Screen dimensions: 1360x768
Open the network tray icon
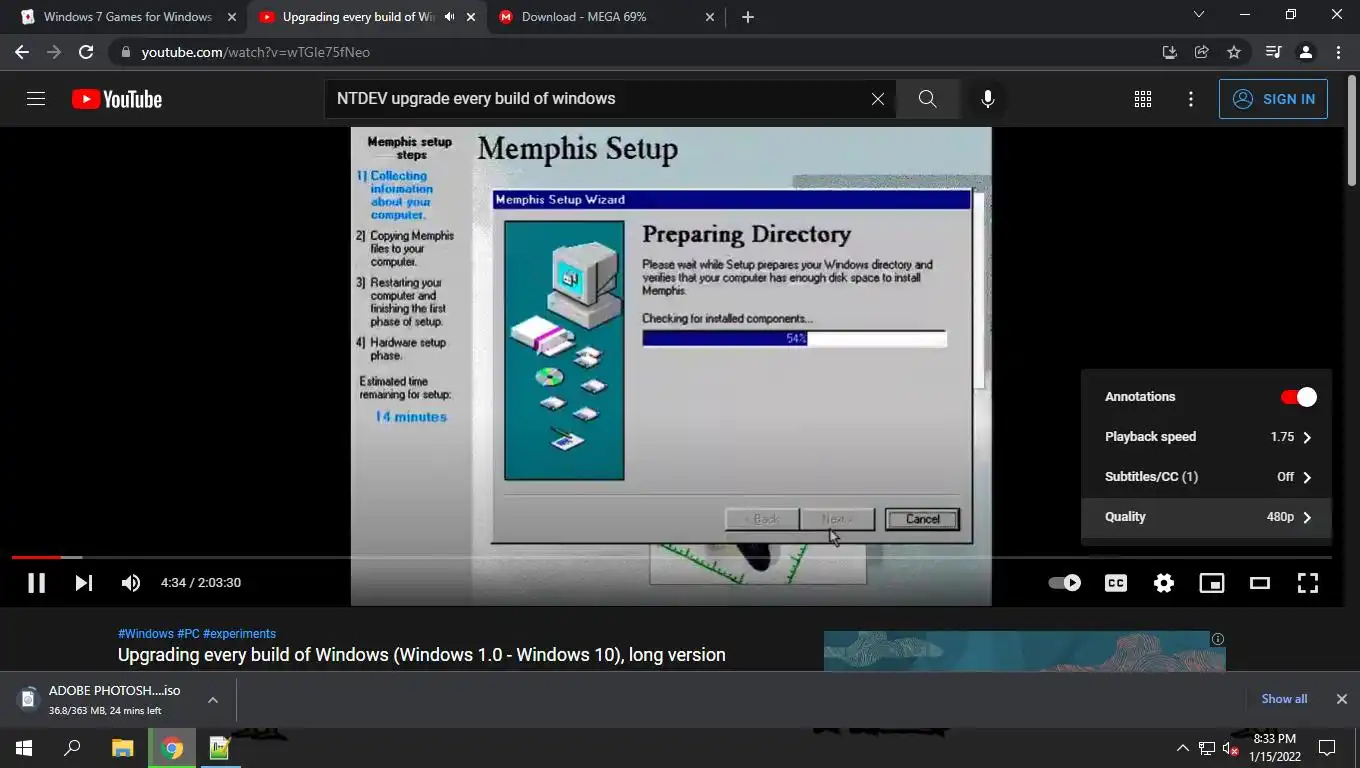[1207, 748]
